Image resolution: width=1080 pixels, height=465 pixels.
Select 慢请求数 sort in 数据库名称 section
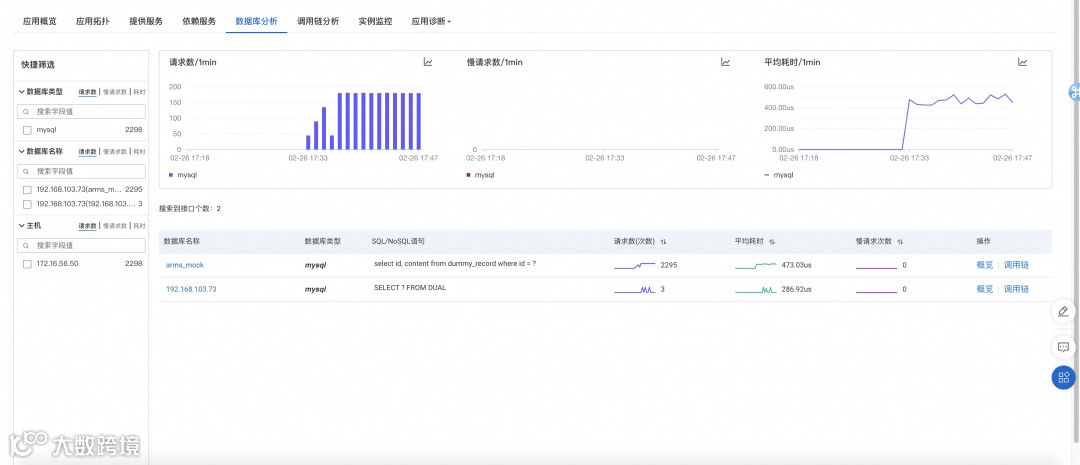click(115, 151)
